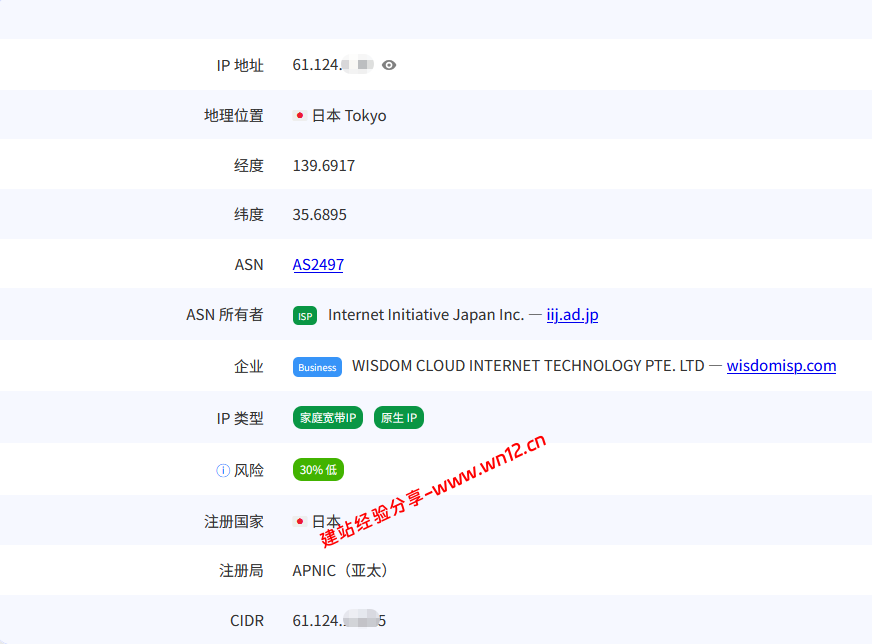Click the 风险 label text
Screen dimensions: 872x644
[x=249, y=470]
